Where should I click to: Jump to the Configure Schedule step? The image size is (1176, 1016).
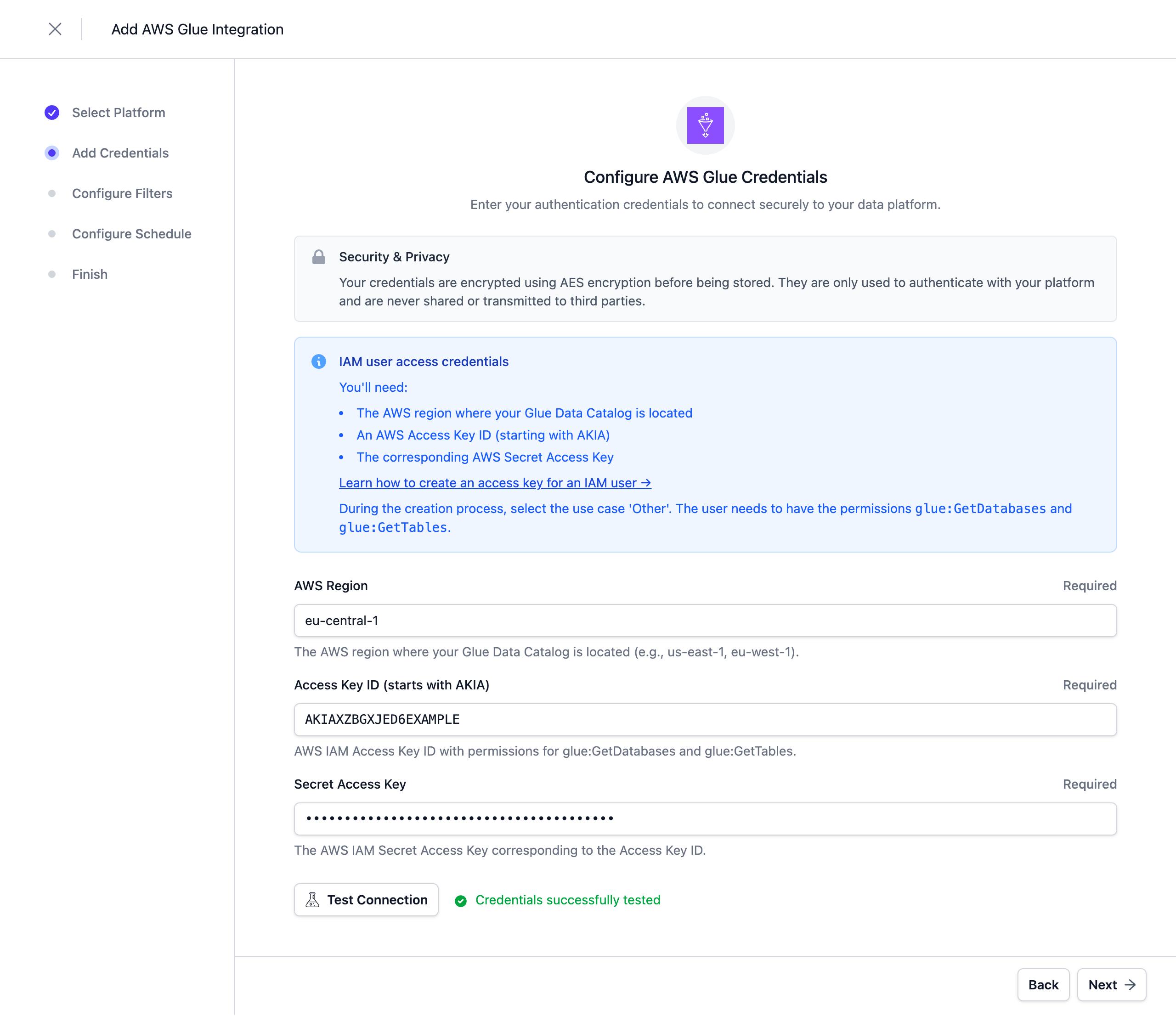pyautogui.click(x=132, y=234)
